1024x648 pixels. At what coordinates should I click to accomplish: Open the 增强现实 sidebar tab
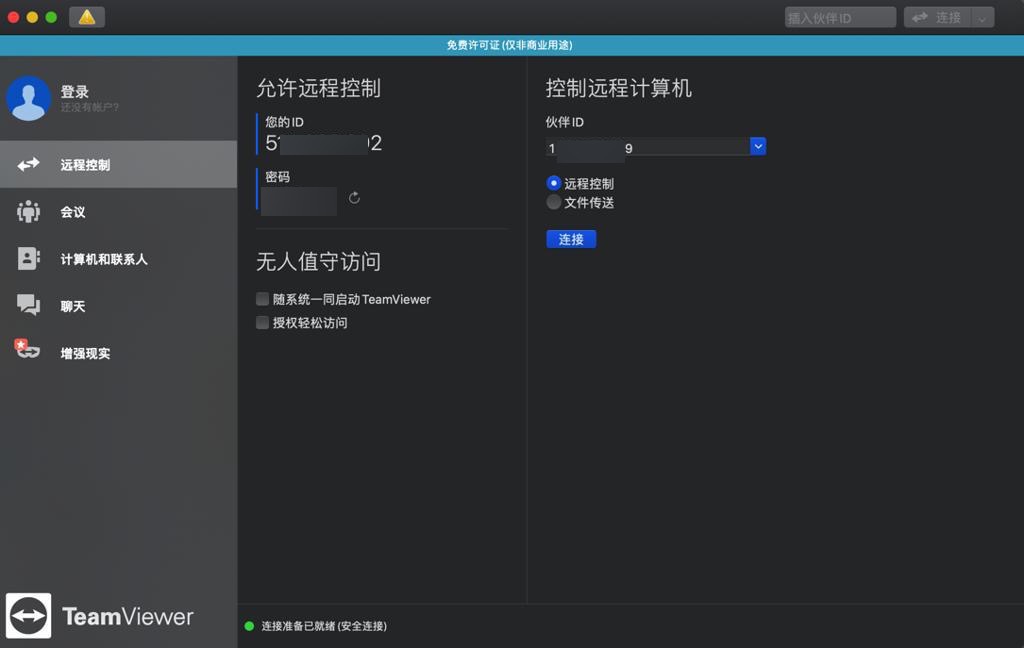pos(118,353)
